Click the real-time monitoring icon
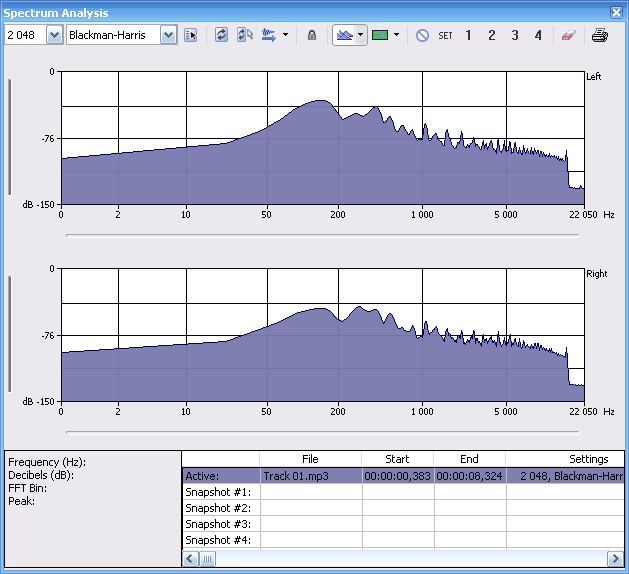The width and height of the screenshot is (629, 574). (x=268, y=35)
